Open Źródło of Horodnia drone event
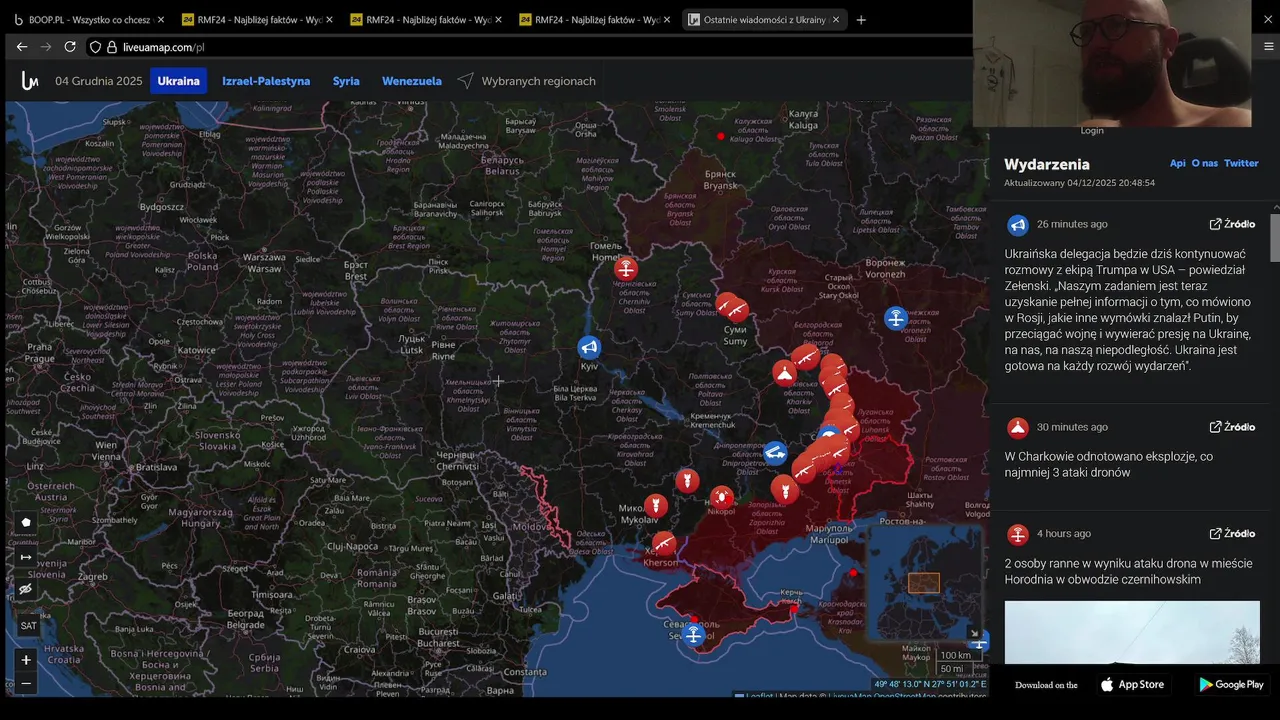This screenshot has width=1280, height=720. coord(1232,534)
